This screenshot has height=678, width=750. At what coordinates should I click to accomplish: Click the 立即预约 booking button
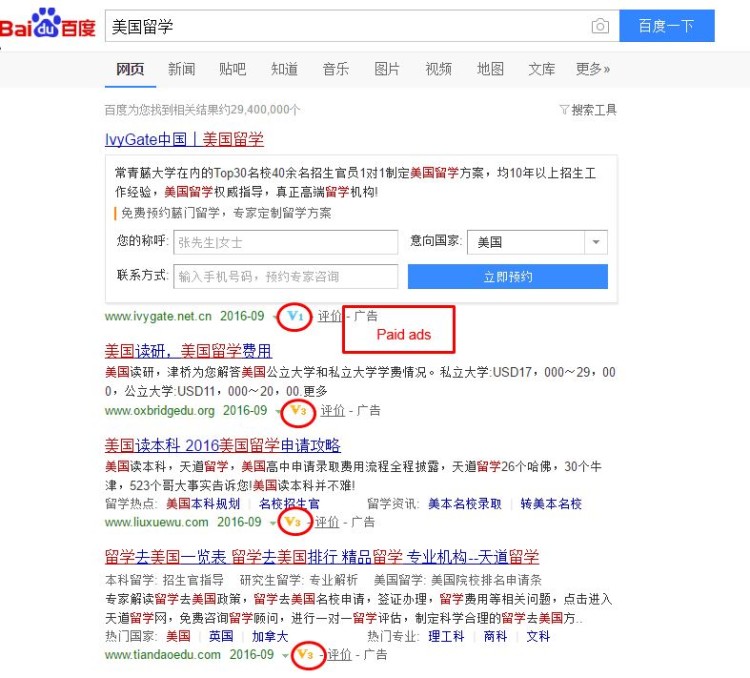click(x=507, y=277)
